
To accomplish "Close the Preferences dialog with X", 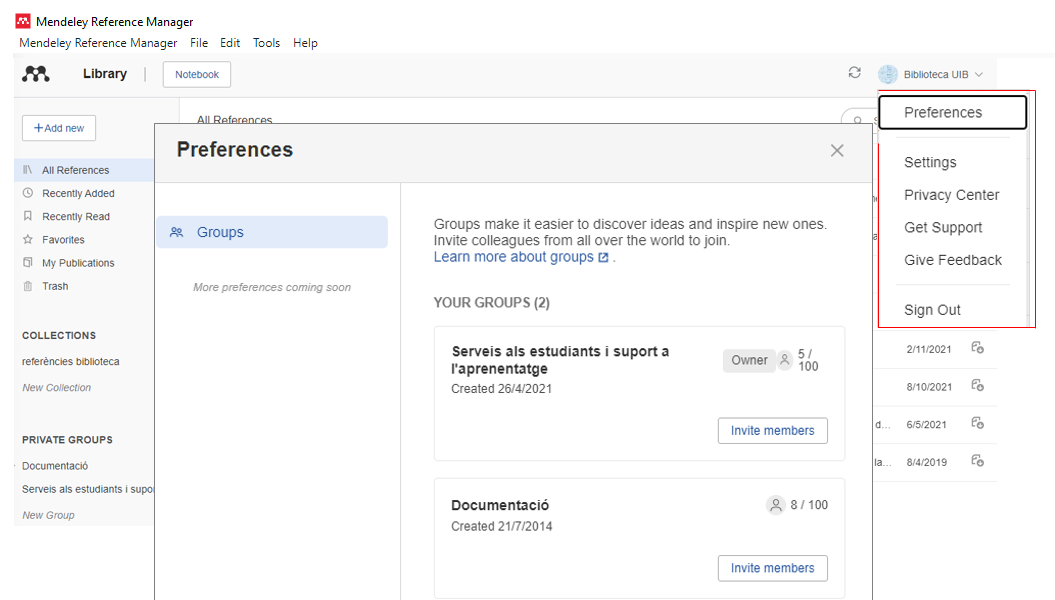I will click(837, 151).
